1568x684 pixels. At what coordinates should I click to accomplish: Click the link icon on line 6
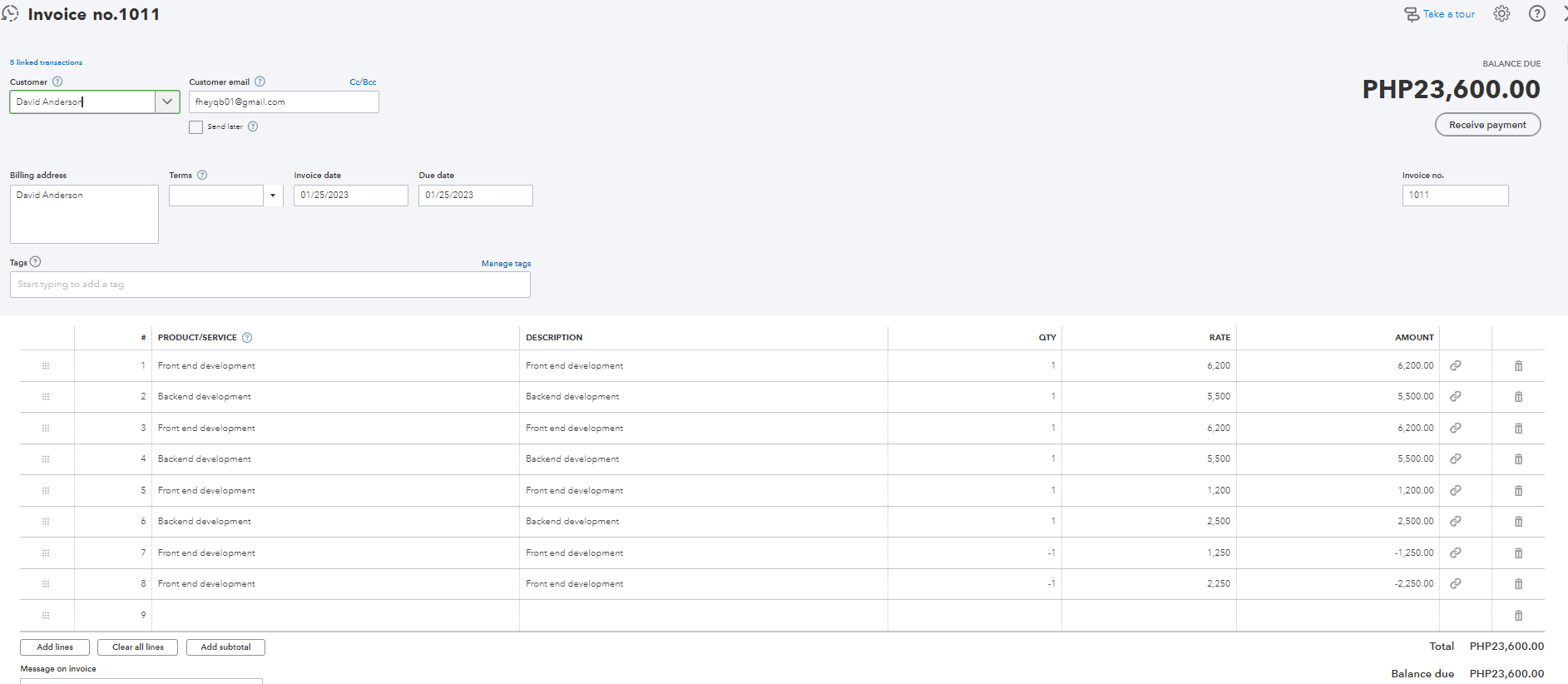pyautogui.click(x=1456, y=522)
